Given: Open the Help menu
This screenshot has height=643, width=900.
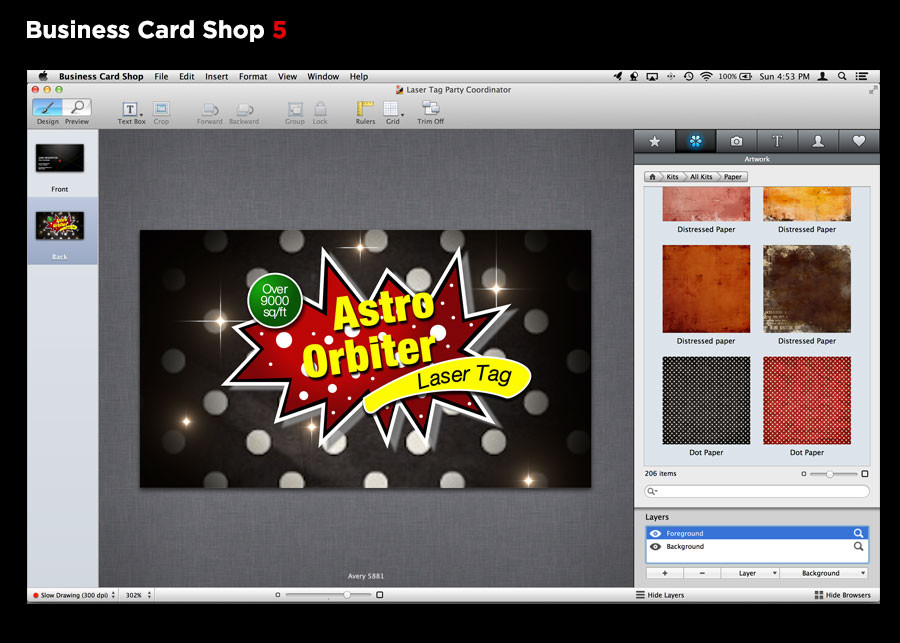Looking at the screenshot, I should click(359, 76).
